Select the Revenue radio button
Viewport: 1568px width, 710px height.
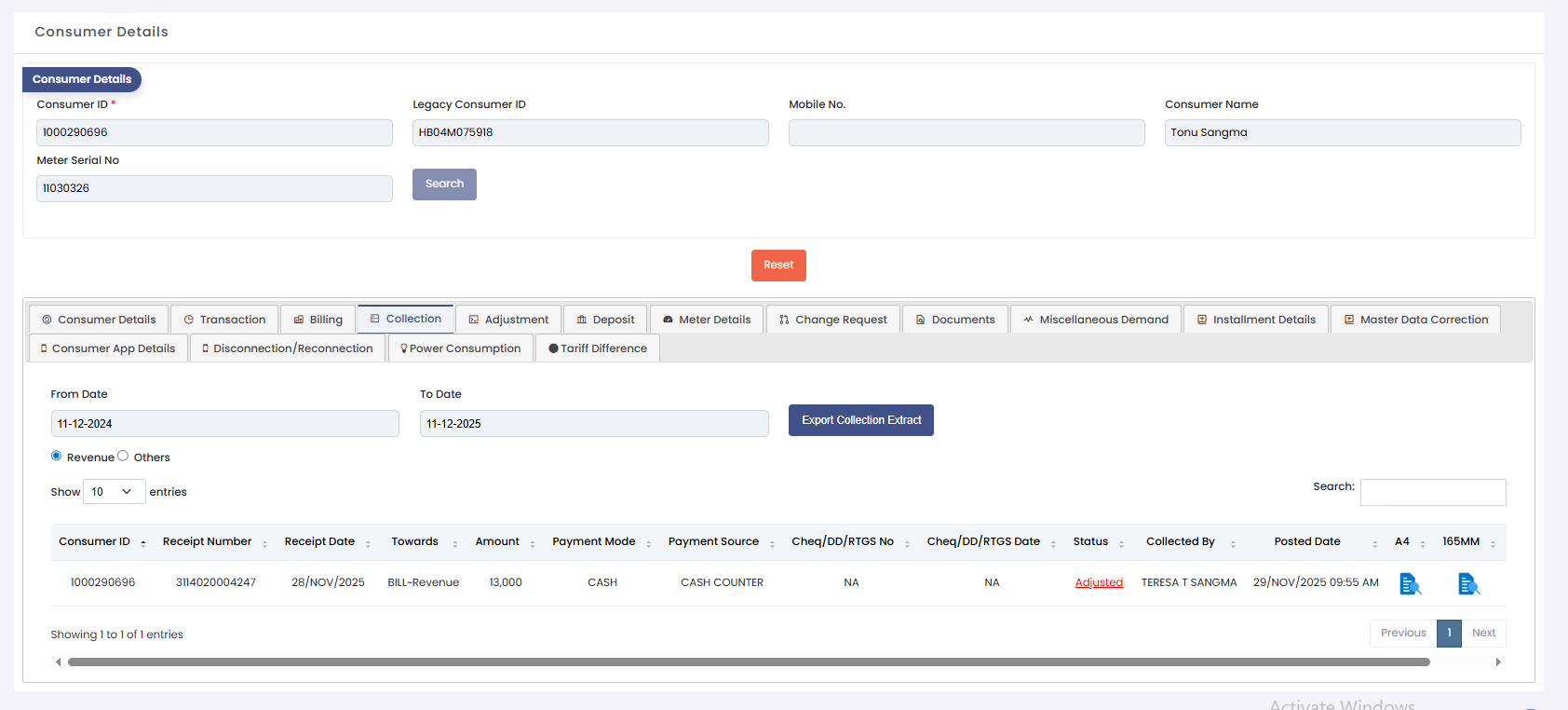pyautogui.click(x=57, y=456)
